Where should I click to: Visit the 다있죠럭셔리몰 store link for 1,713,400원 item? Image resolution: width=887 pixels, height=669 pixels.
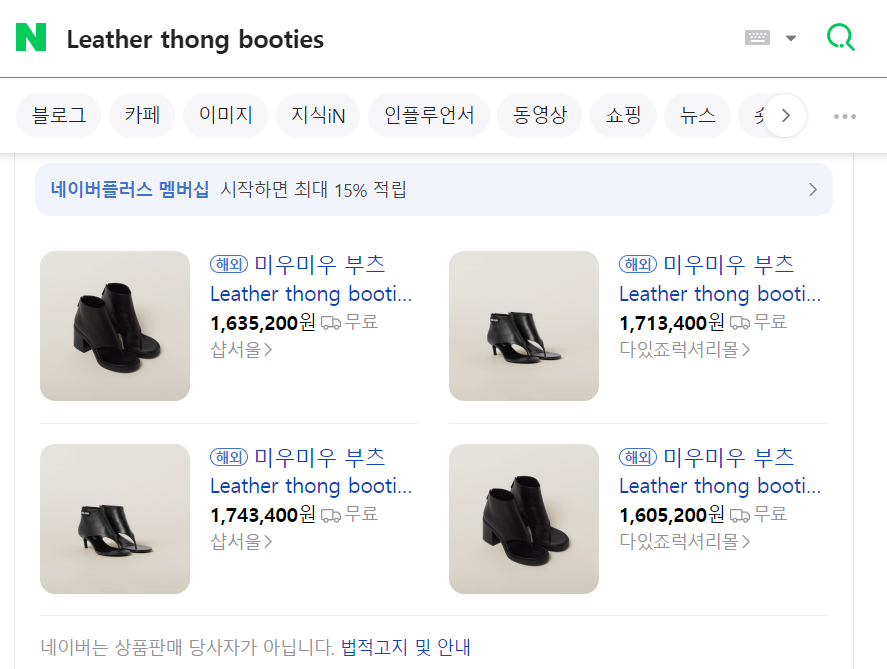click(x=684, y=349)
